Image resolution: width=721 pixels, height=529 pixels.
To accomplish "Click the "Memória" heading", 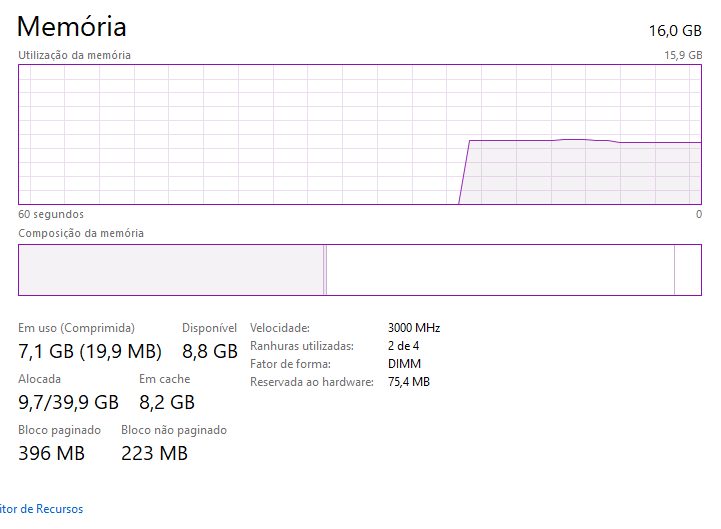I will tap(72, 27).
